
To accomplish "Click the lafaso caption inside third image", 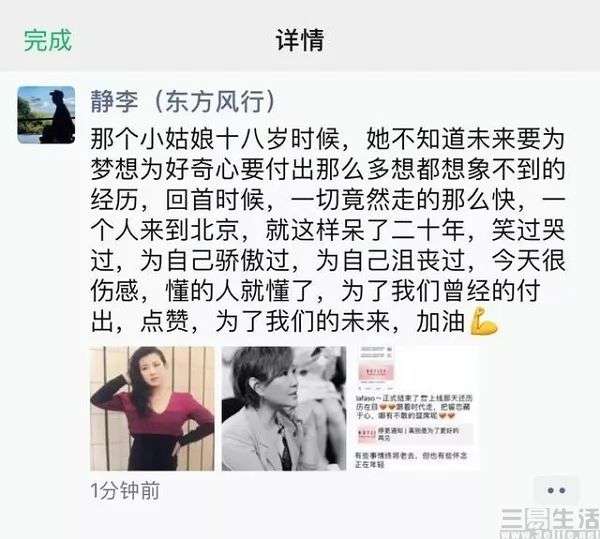I will [413, 407].
